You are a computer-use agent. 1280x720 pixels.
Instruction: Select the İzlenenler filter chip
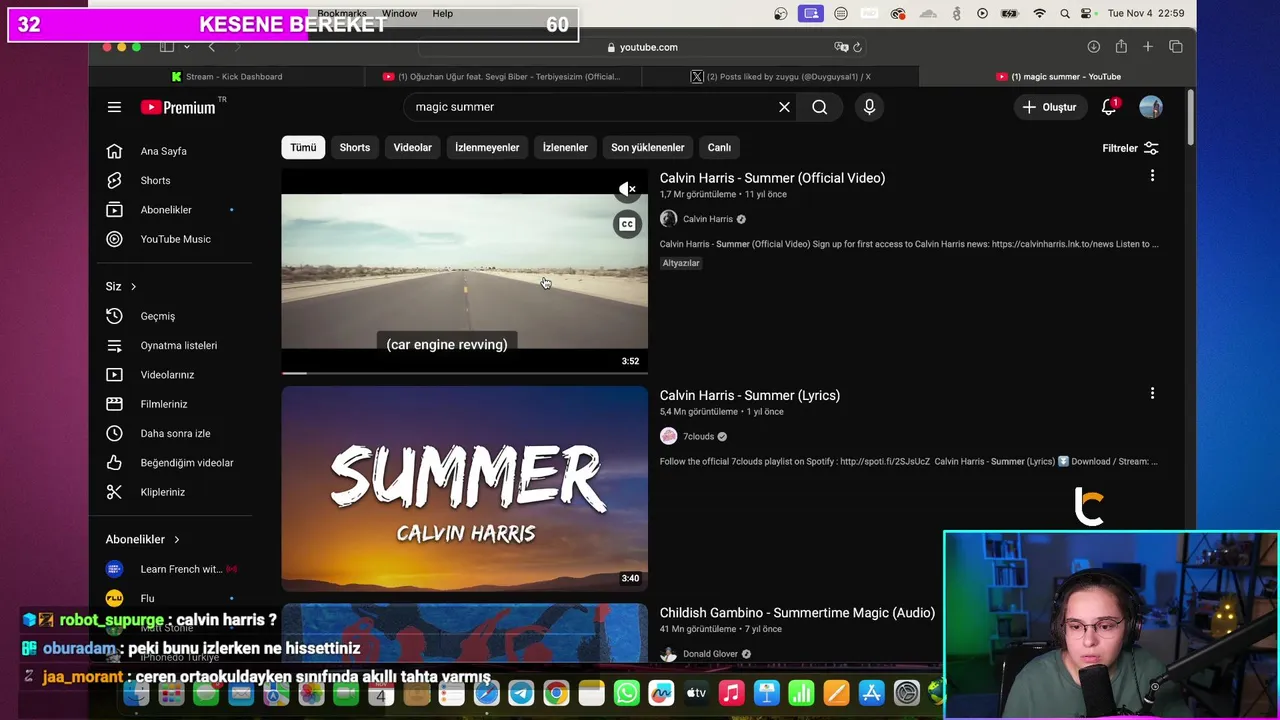[565, 148]
